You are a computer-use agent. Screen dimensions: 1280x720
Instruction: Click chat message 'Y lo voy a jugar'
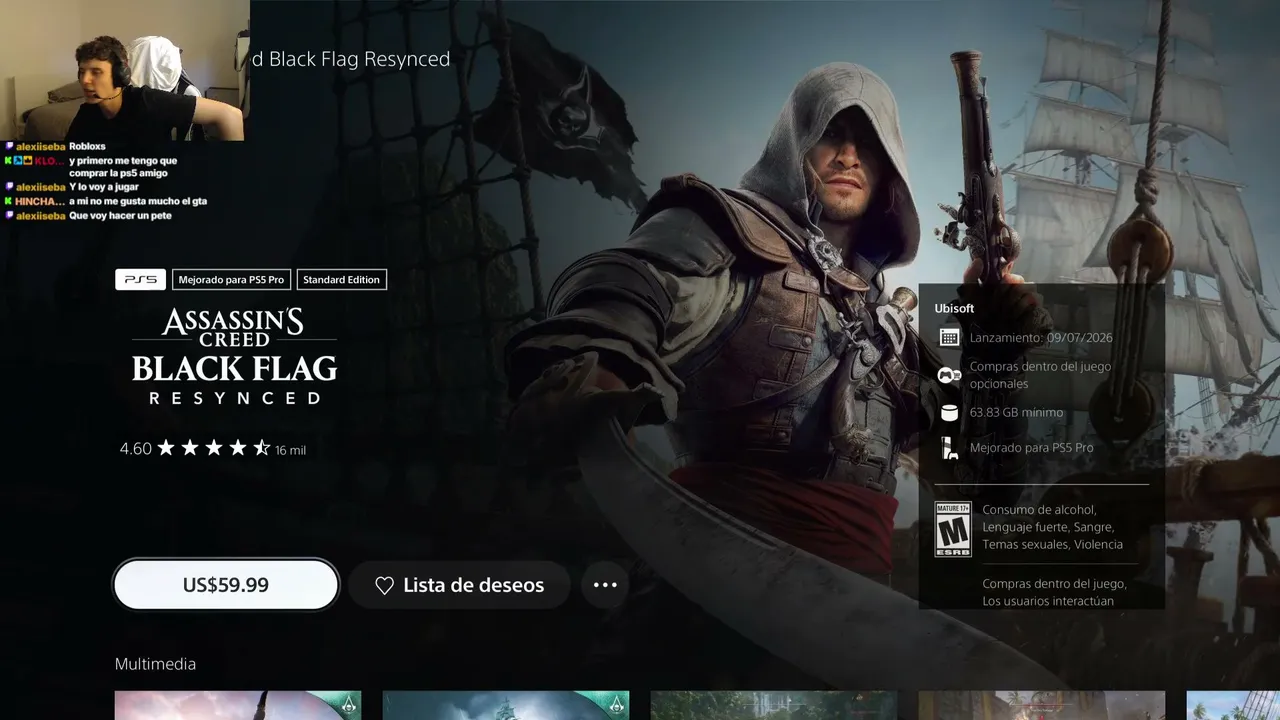[104, 187]
